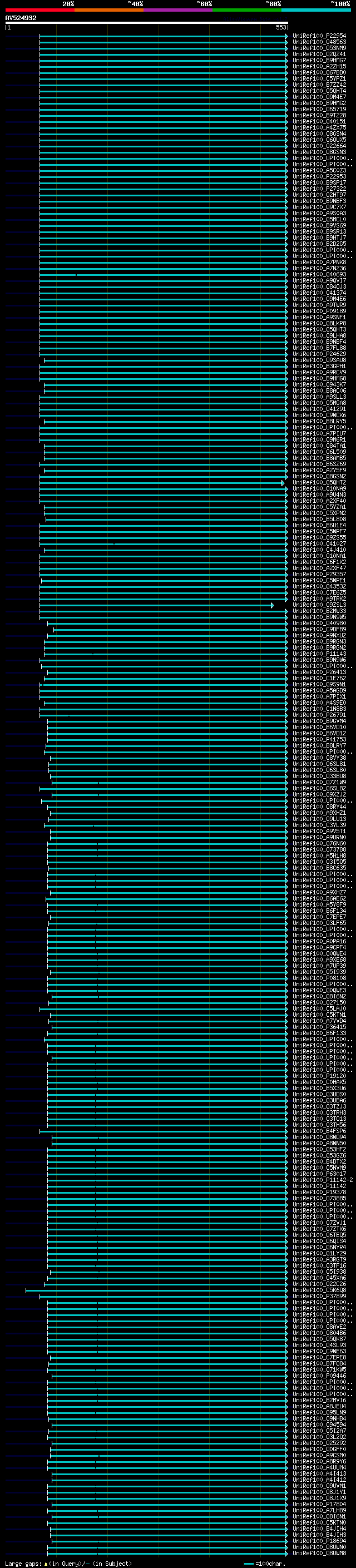Screen dimensions: 356x1568
Task: Click the query end position 553
Action: click(x=281, y=27)
